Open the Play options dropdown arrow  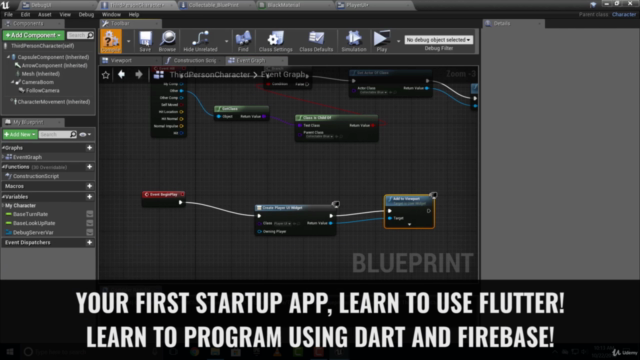tap(398, 41)
